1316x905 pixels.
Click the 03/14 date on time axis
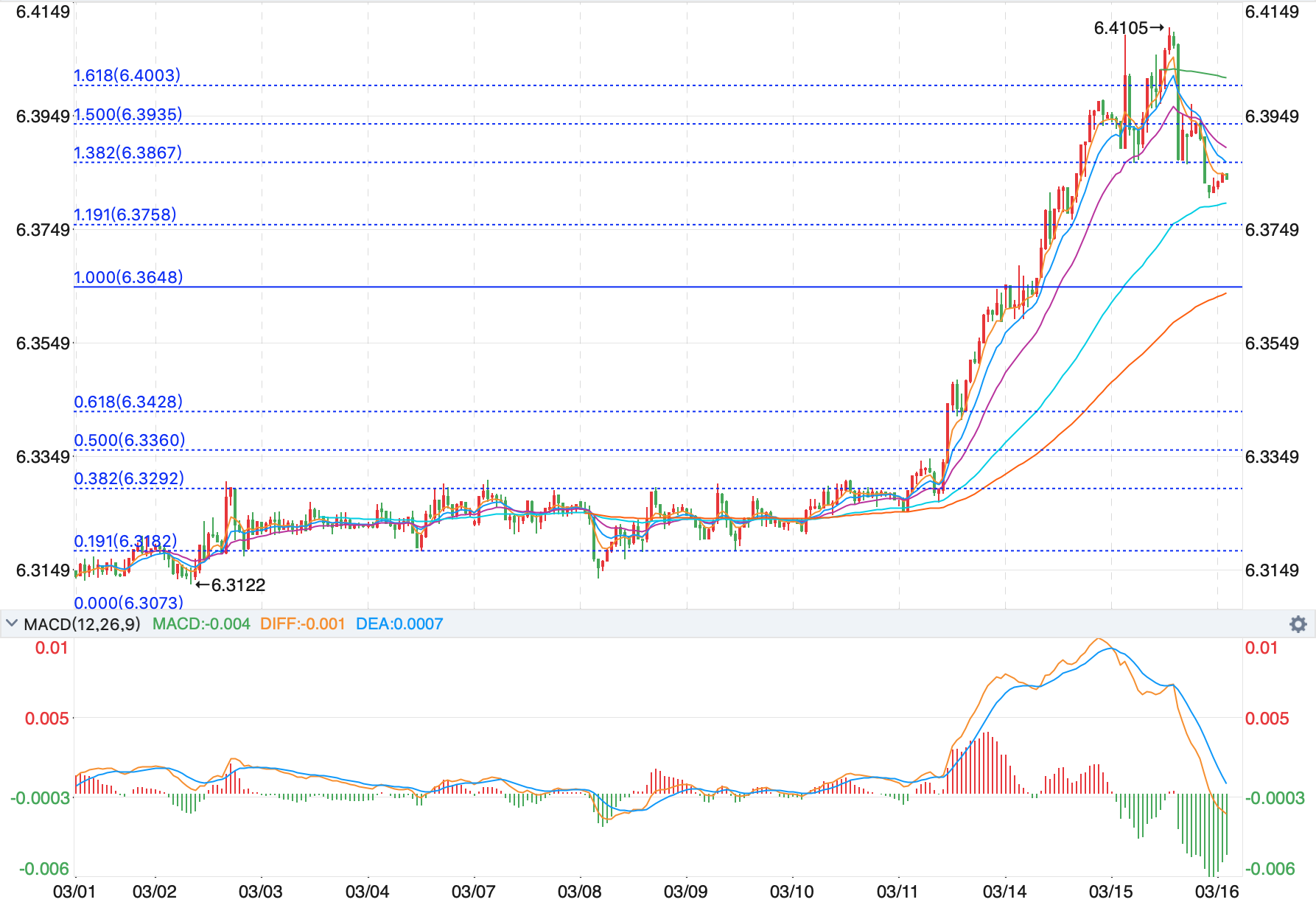tap(1005, 892)
